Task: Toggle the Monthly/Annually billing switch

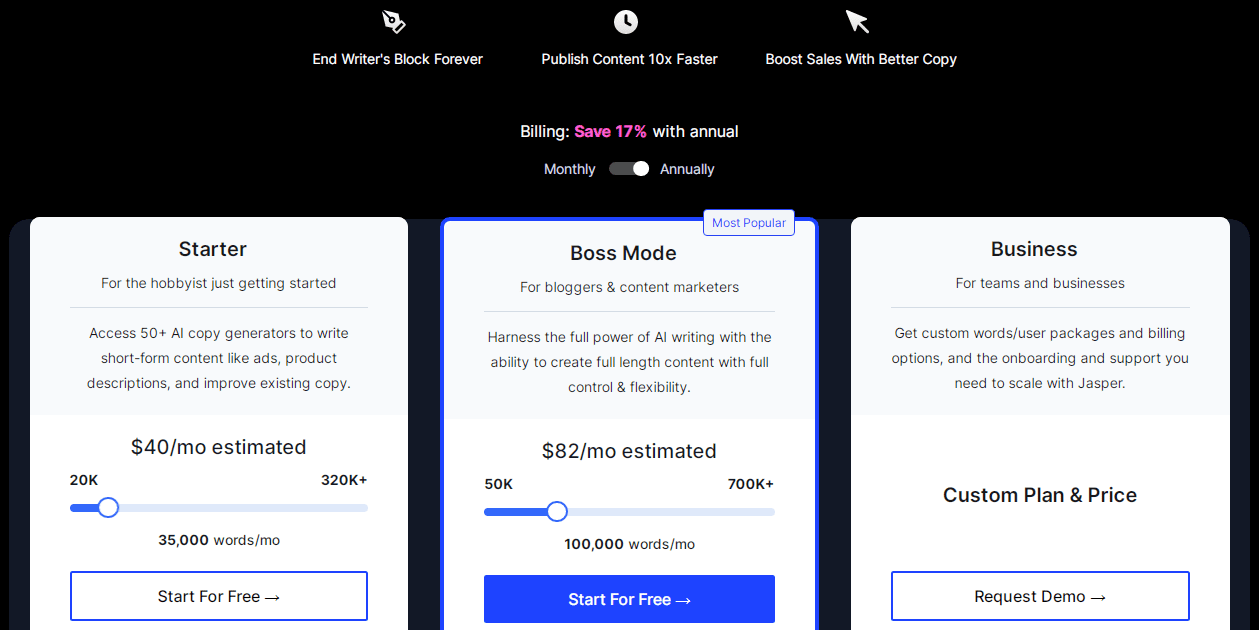Action: [x=629, y=169]
